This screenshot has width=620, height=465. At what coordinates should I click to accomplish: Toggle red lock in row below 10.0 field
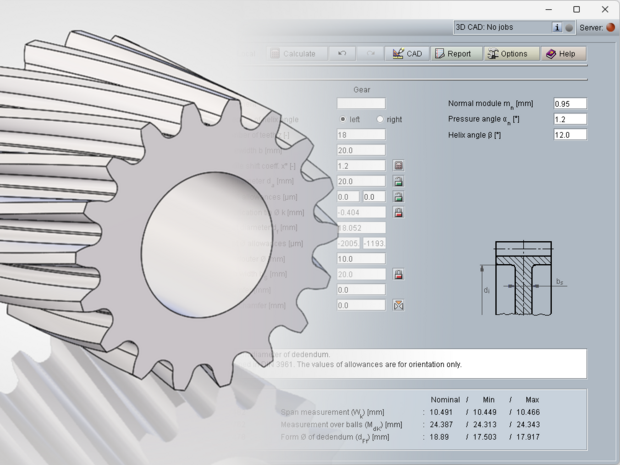pos(397,274)
